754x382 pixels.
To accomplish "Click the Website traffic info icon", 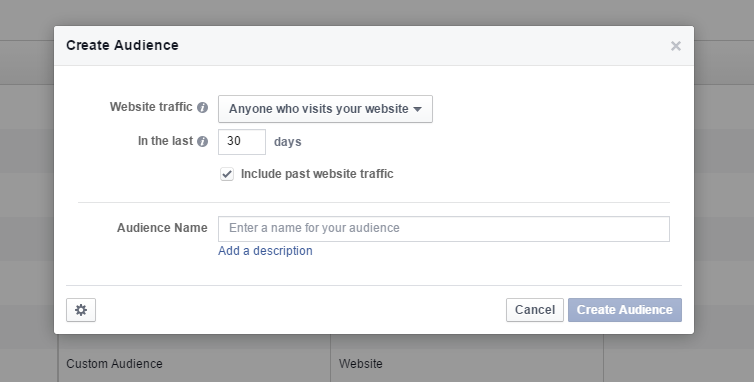I will coord(202,107).
